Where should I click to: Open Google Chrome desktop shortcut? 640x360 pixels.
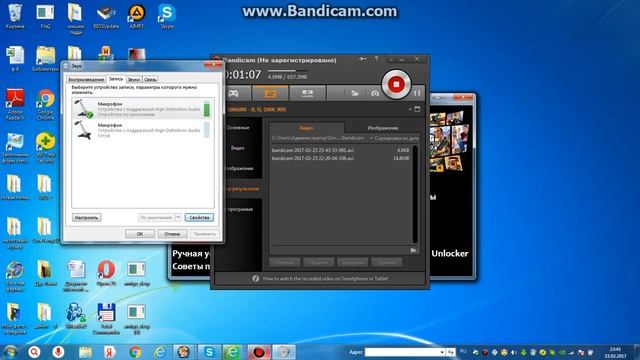(x=45, y=104)
